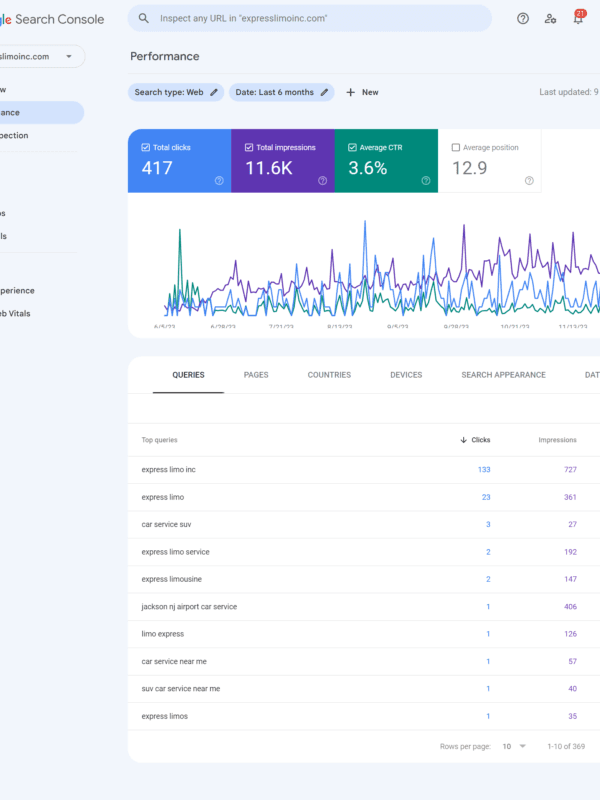Sort by the Impressions column header

(557, 440)
